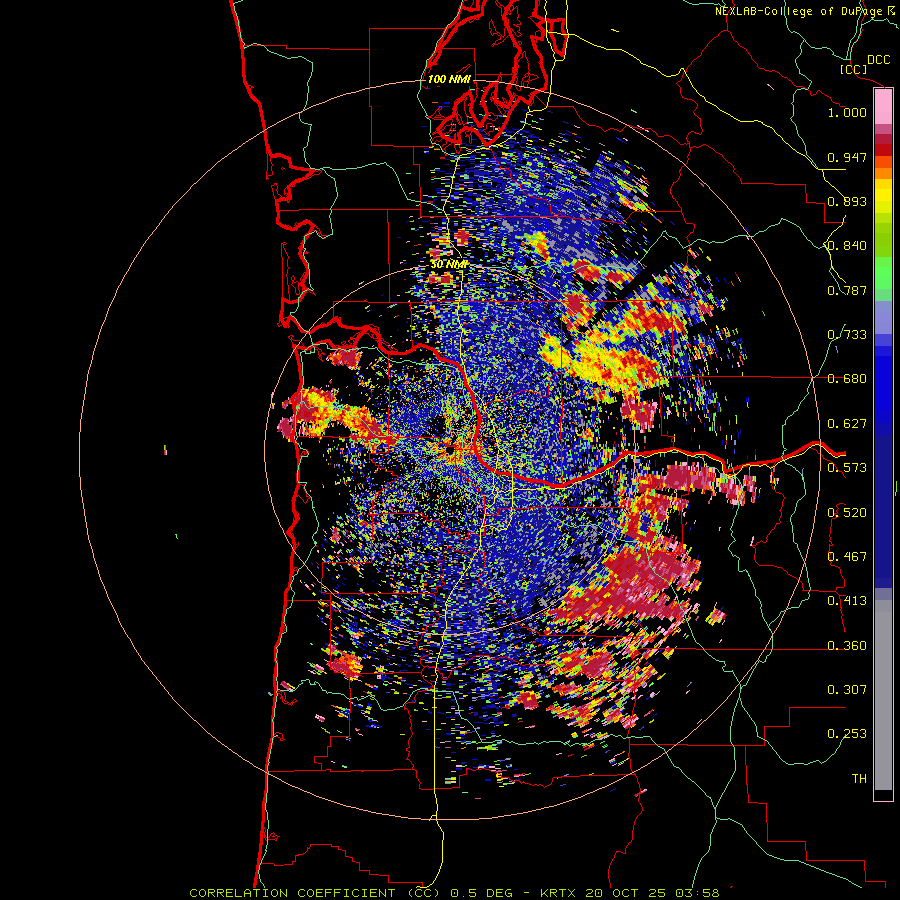Click the 0.893 color scale value
The image size is (900, 900).
coord(847,201)
